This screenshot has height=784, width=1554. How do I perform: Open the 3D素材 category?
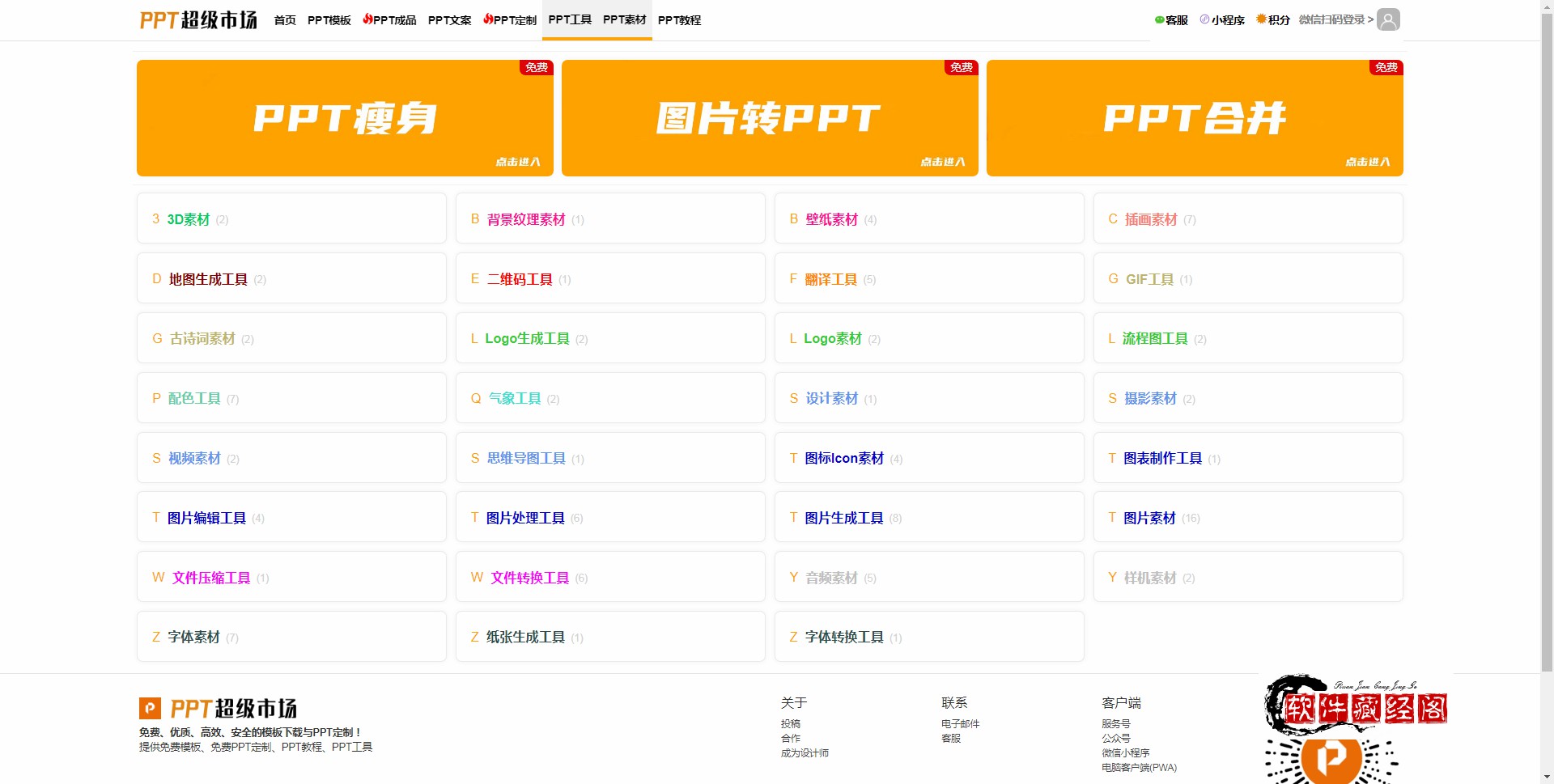point(189,219)
